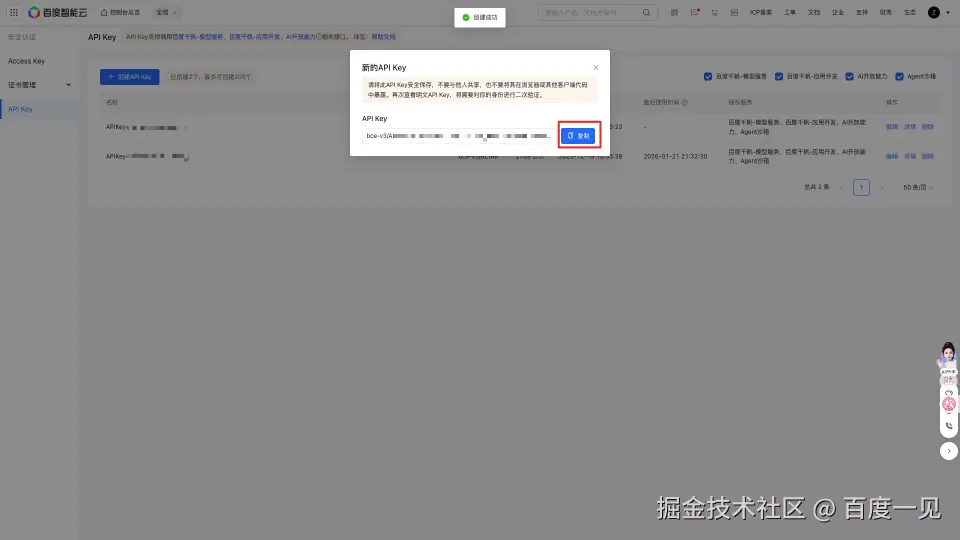
Task: Open the 帮助文档 link
Action: click(383, 37)
